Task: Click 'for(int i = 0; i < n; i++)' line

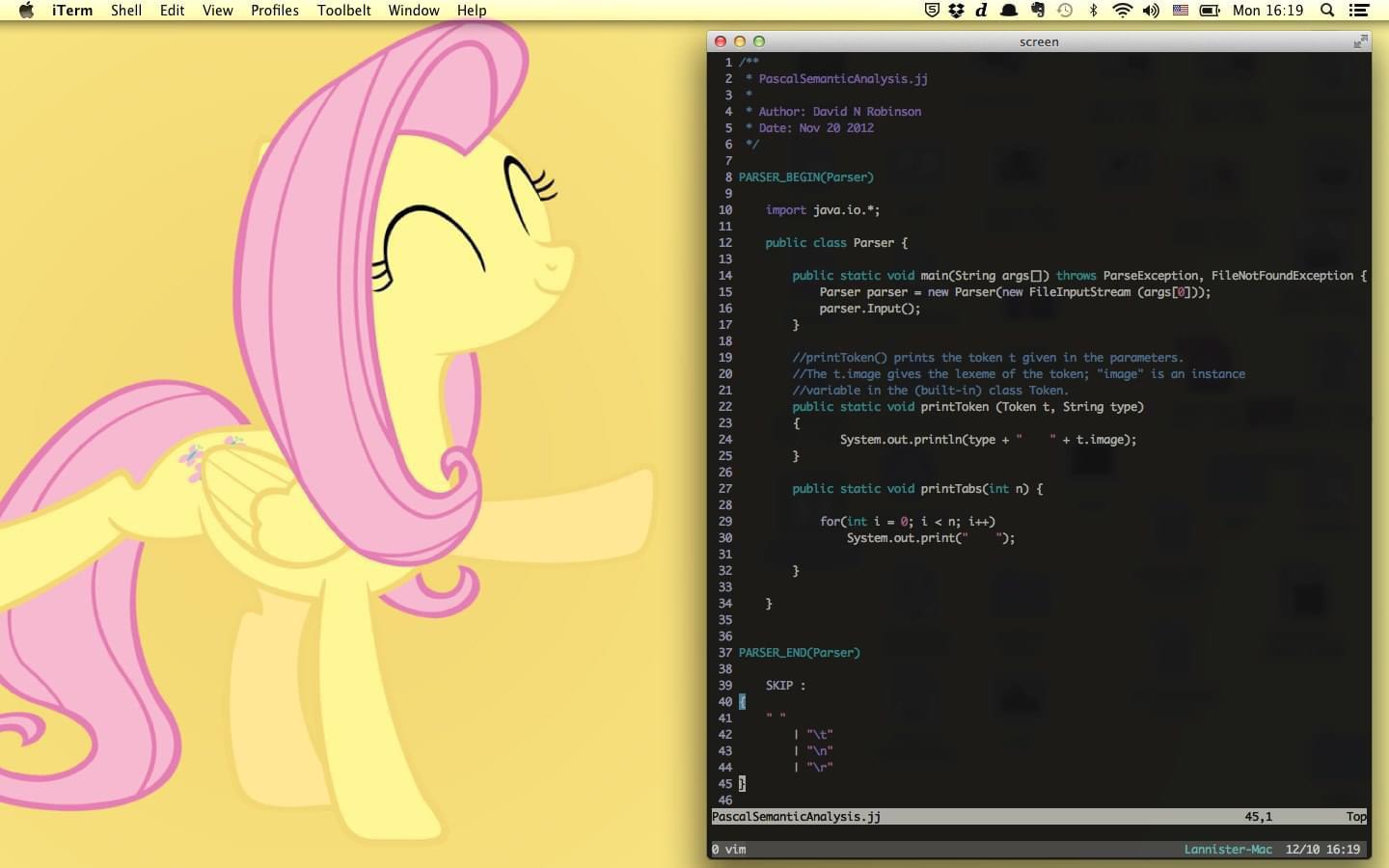Action: (908, 522)
